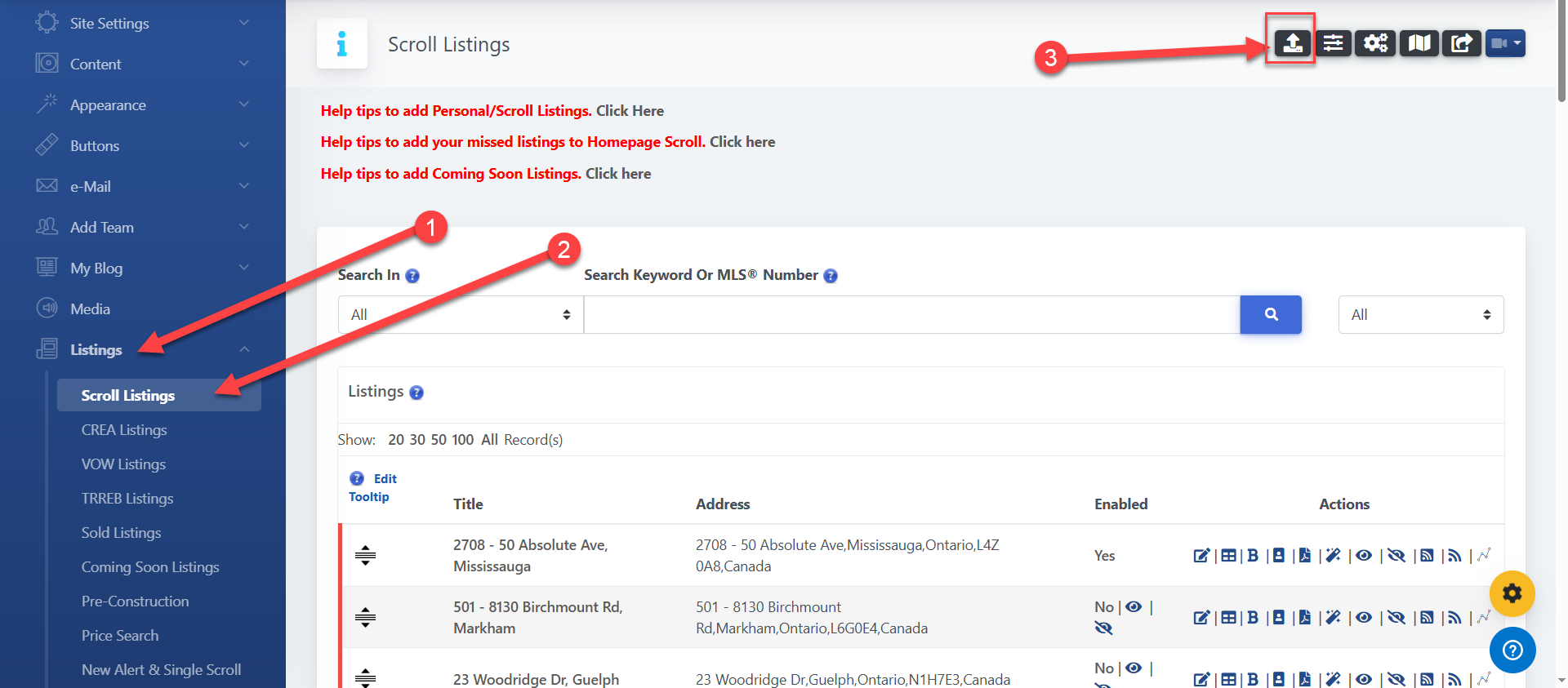Screen dimensions: 1568x688
Task: Open the Search In dropdown
Action: tap(461, 315)
